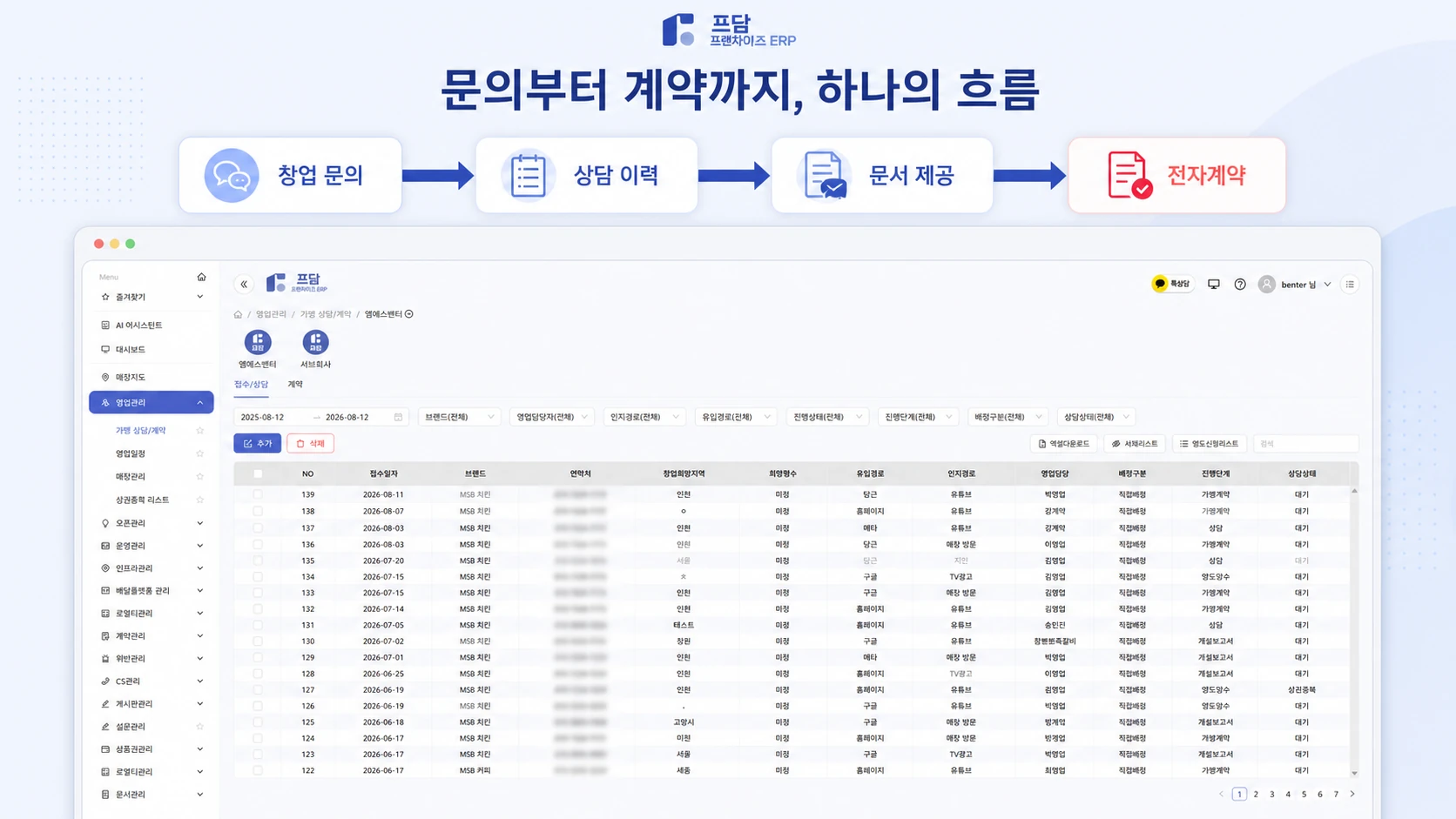The image size is (1456, 819).
Task: Open the 배정구분(전체) filter dropdown
Action: [1008, 417]
